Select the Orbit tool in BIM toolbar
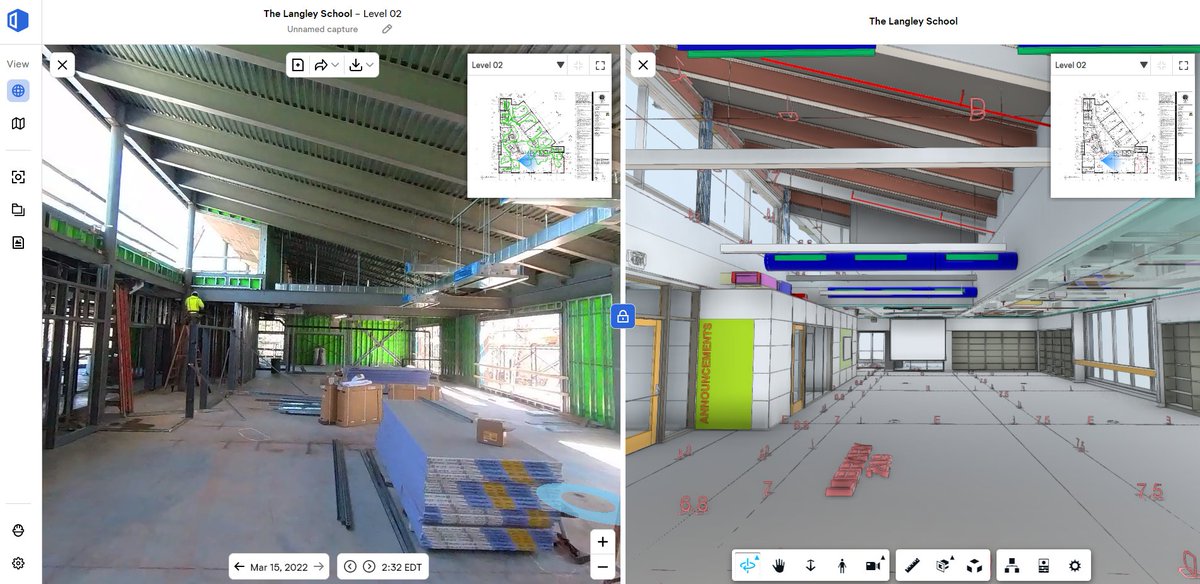This screenshot has width=1200, height=584. click(748, 565)
